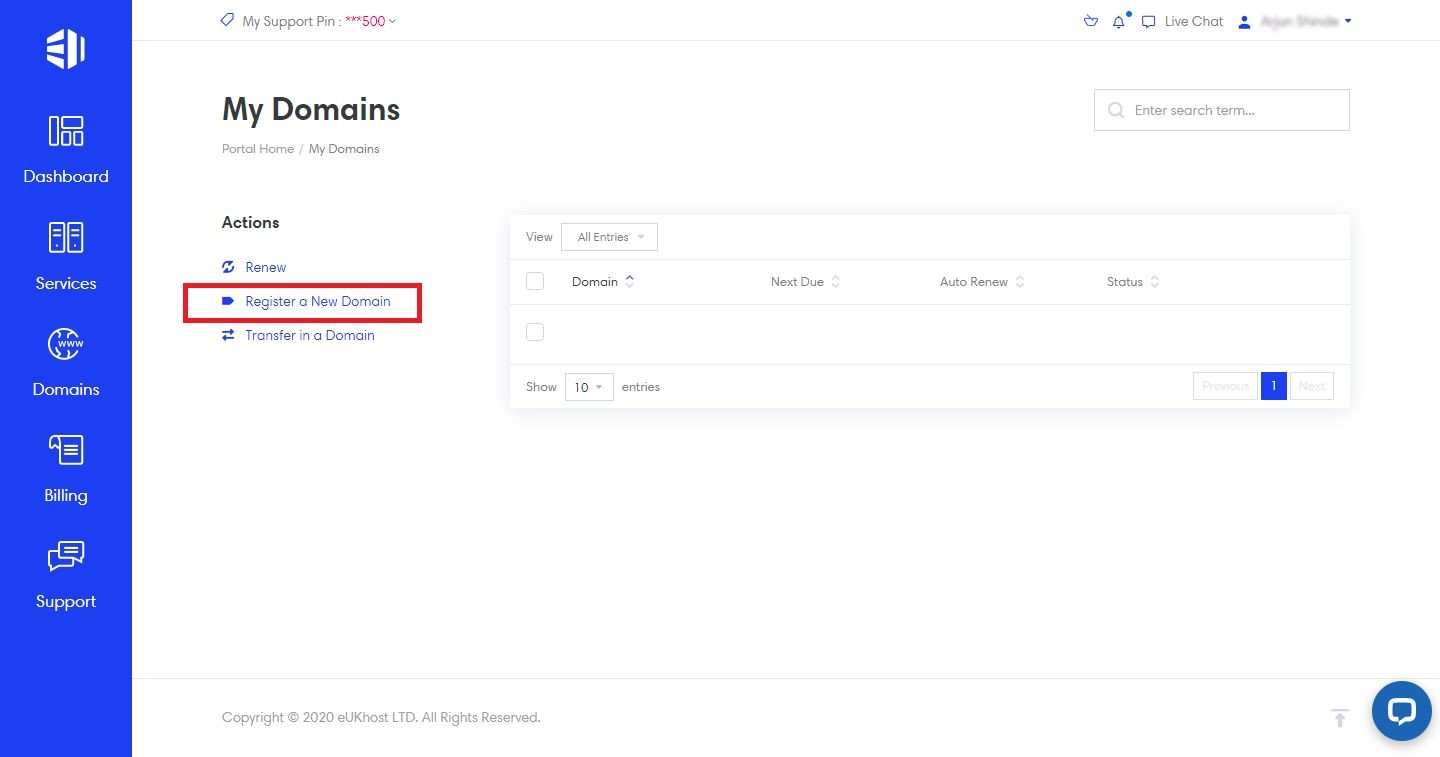Open the All Entries view dropdown
The width and height of the screenshot is (1440, 757).
pos(608,237)
